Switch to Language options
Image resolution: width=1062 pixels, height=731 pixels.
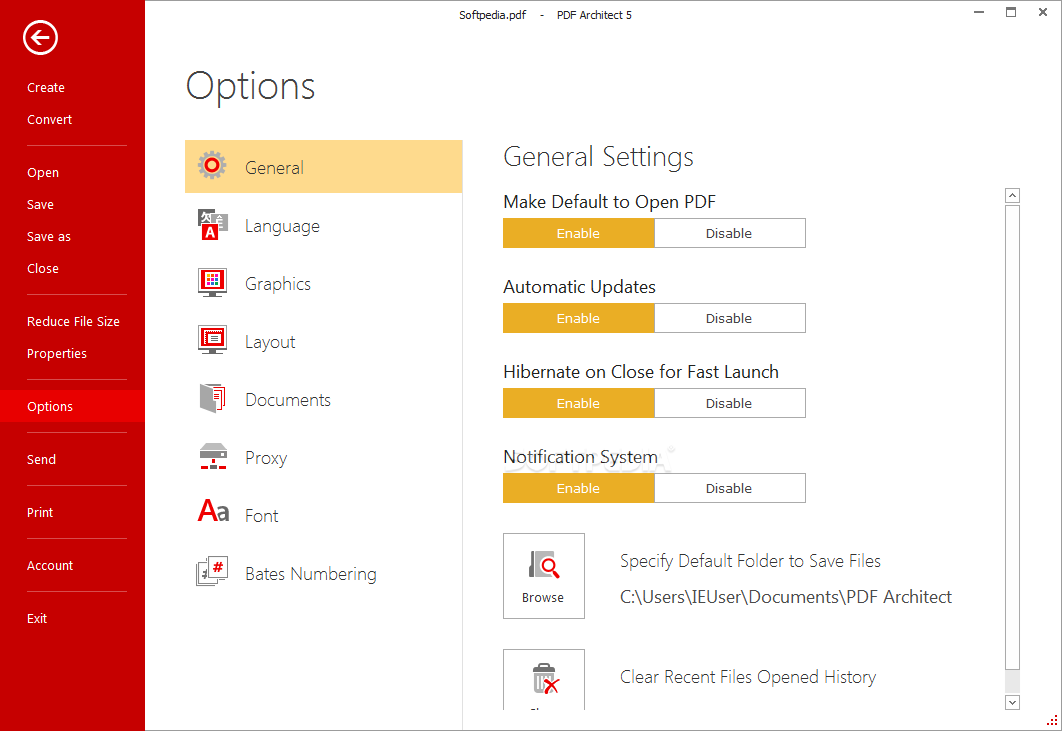tap(324, 226)
